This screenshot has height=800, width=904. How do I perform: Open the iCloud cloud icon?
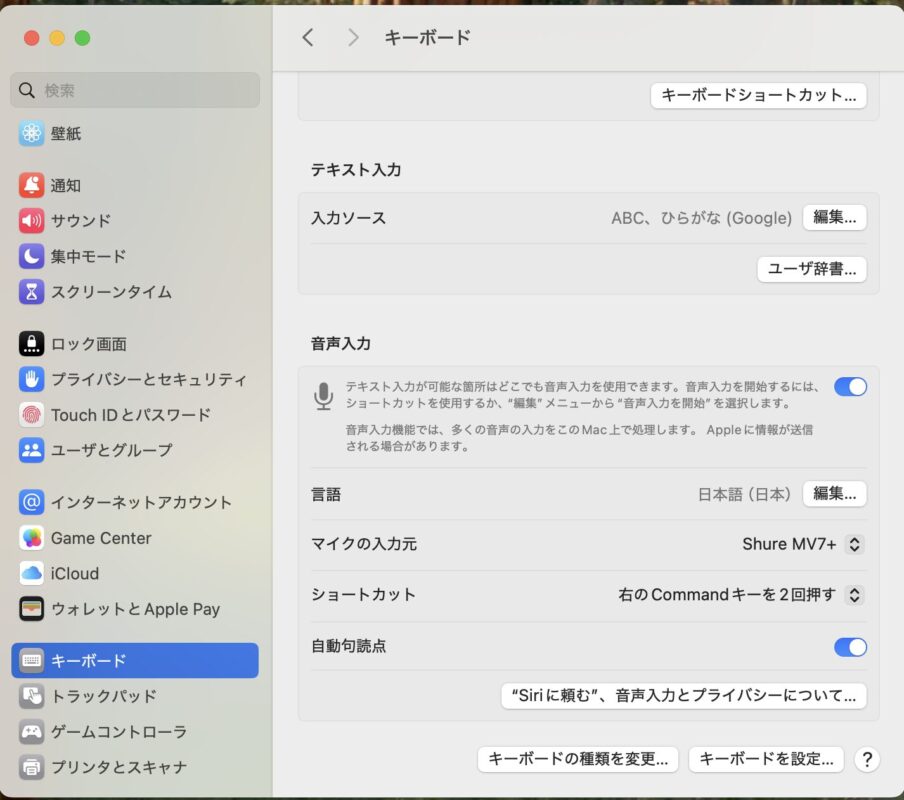tap(32, 574)
